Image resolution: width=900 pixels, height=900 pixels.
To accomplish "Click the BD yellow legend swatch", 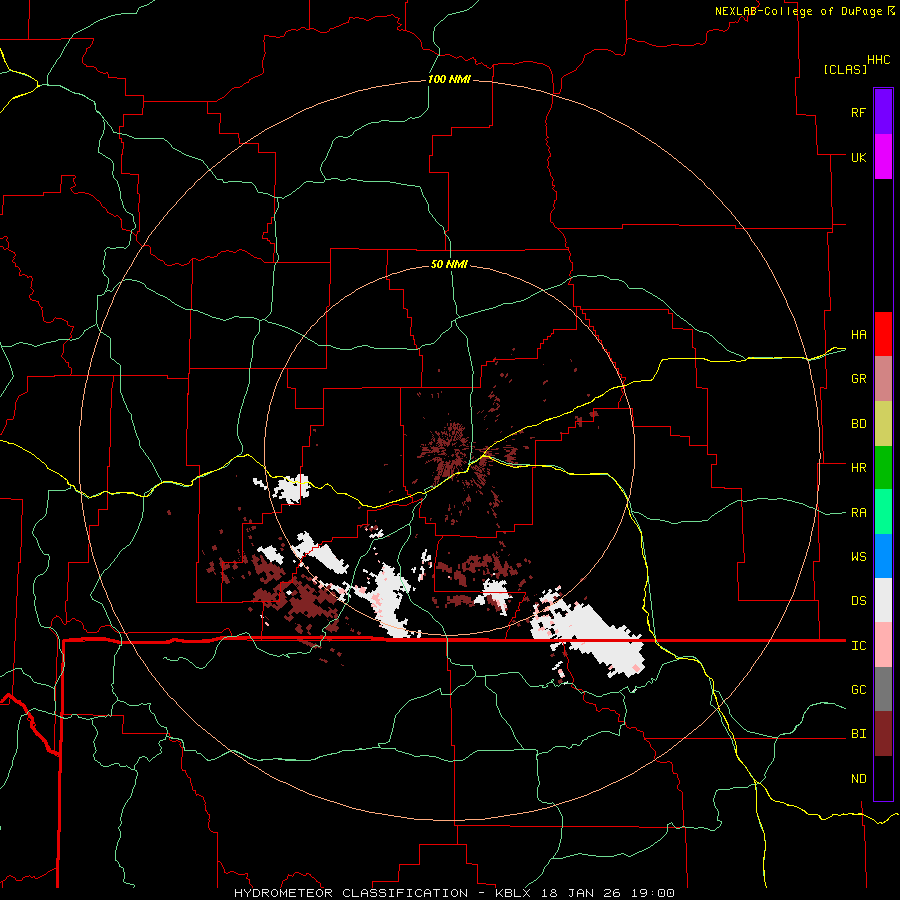I will tap(883, 424).
